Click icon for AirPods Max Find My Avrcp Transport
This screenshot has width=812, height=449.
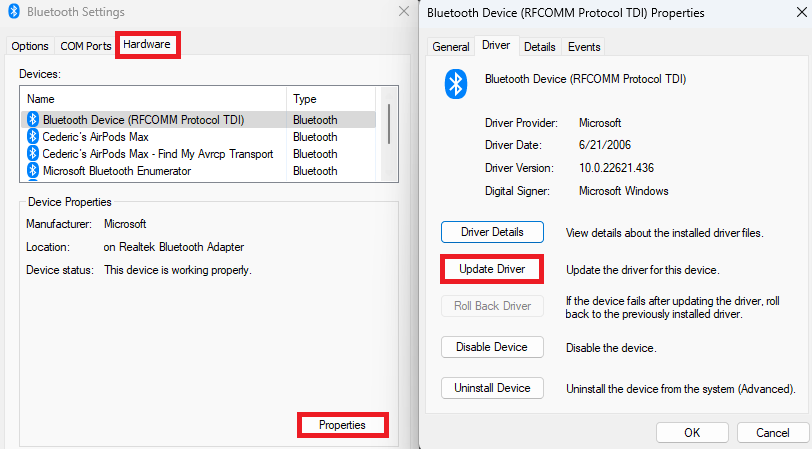pyautogui.click(x=33, y=154)
